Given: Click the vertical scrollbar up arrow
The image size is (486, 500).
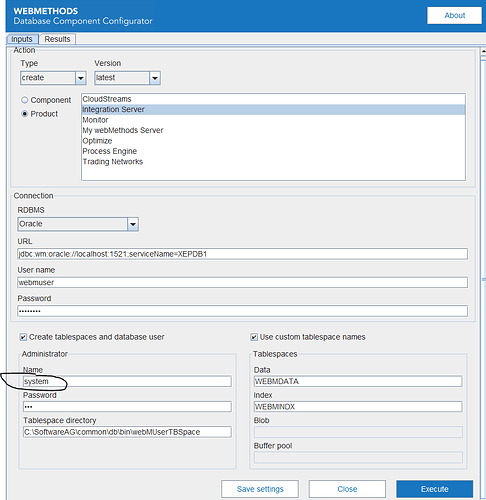Looking at the screenshot, I should click(483, 52).
